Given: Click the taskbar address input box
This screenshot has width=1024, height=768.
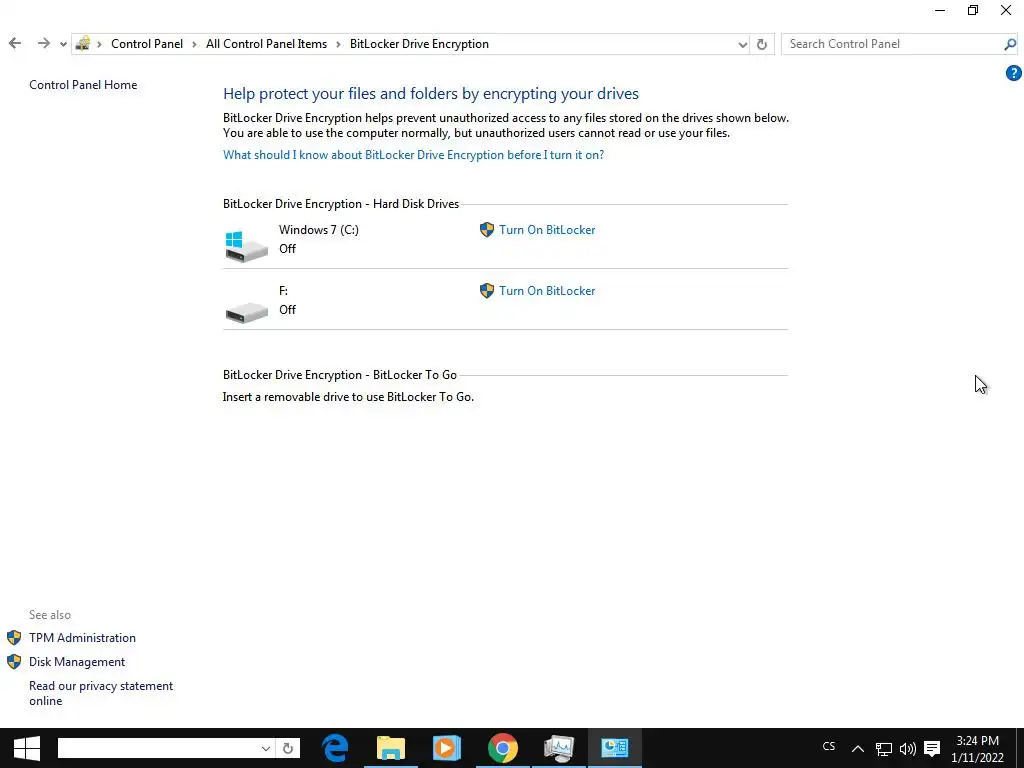Looking at the screenshot, I should coord(157,748).
